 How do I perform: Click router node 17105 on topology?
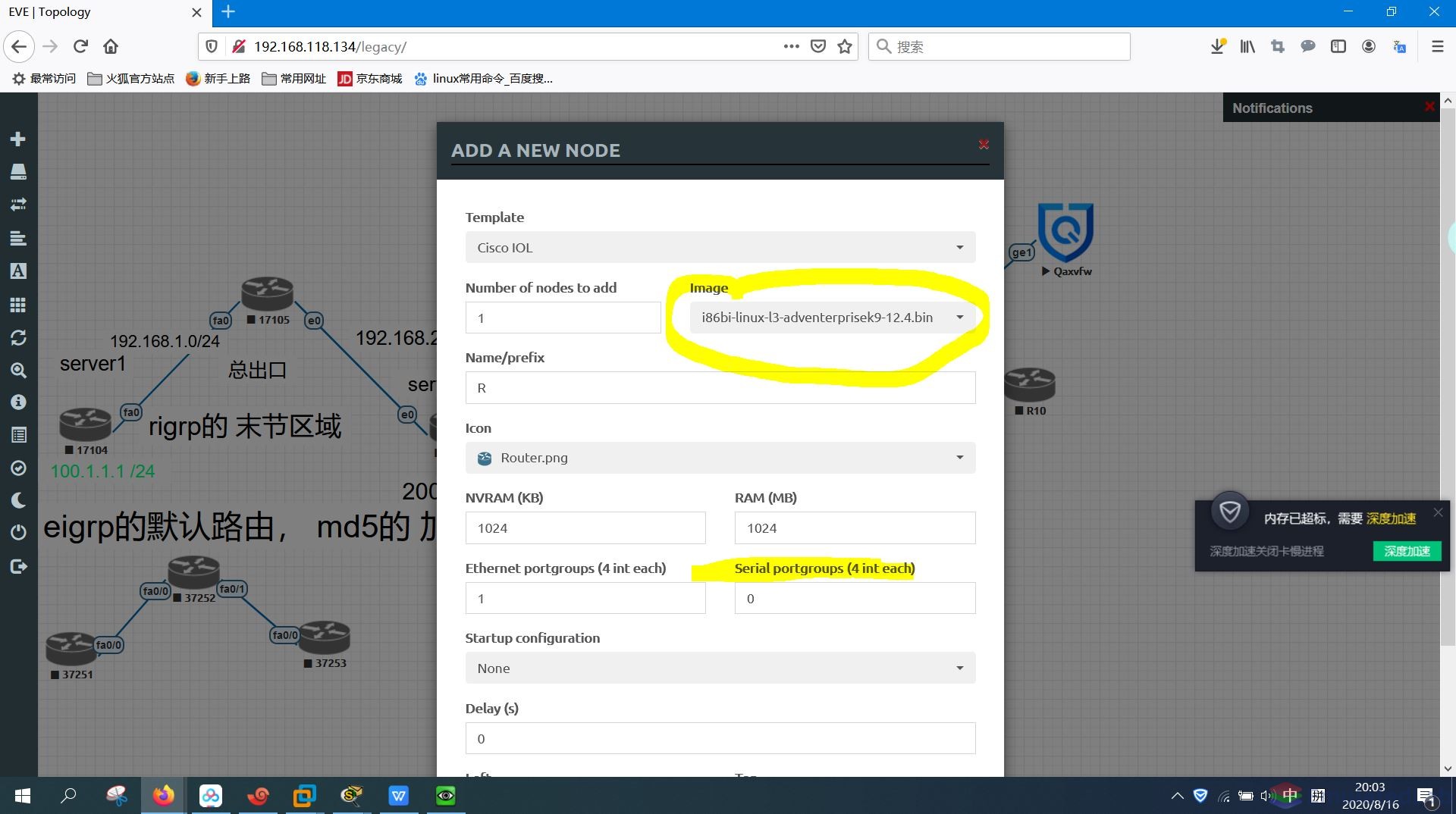[x=267, y=294]
